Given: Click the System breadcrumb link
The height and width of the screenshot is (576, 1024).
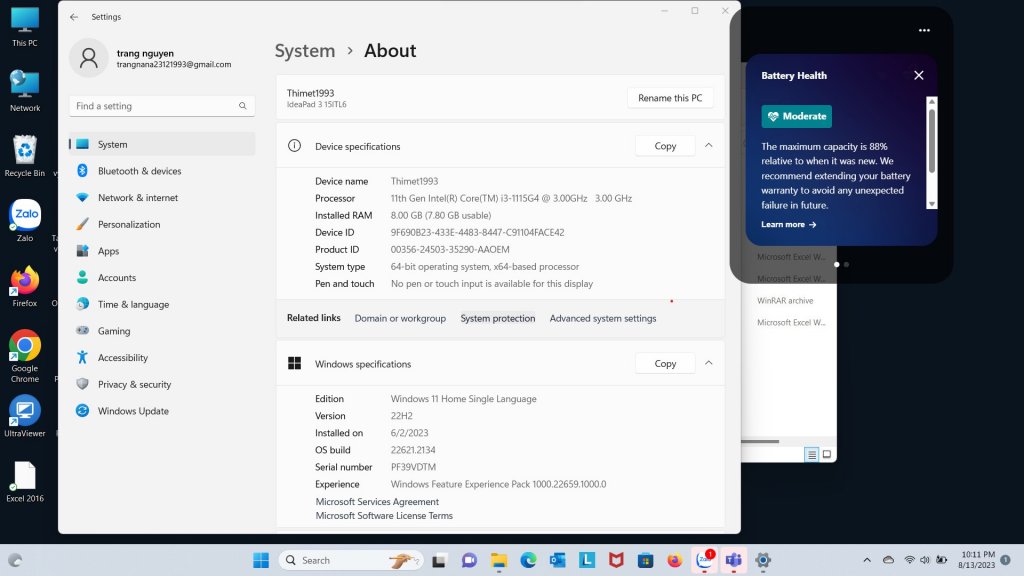Looking at the screenshot, I should 304,51.
